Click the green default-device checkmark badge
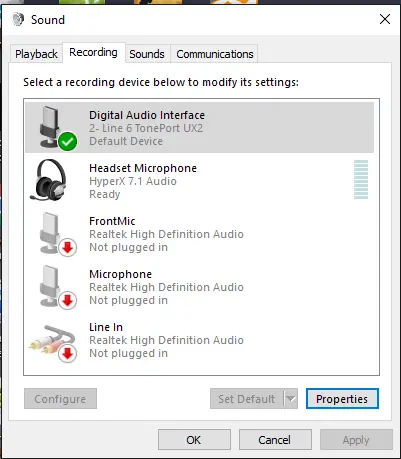 68,141
